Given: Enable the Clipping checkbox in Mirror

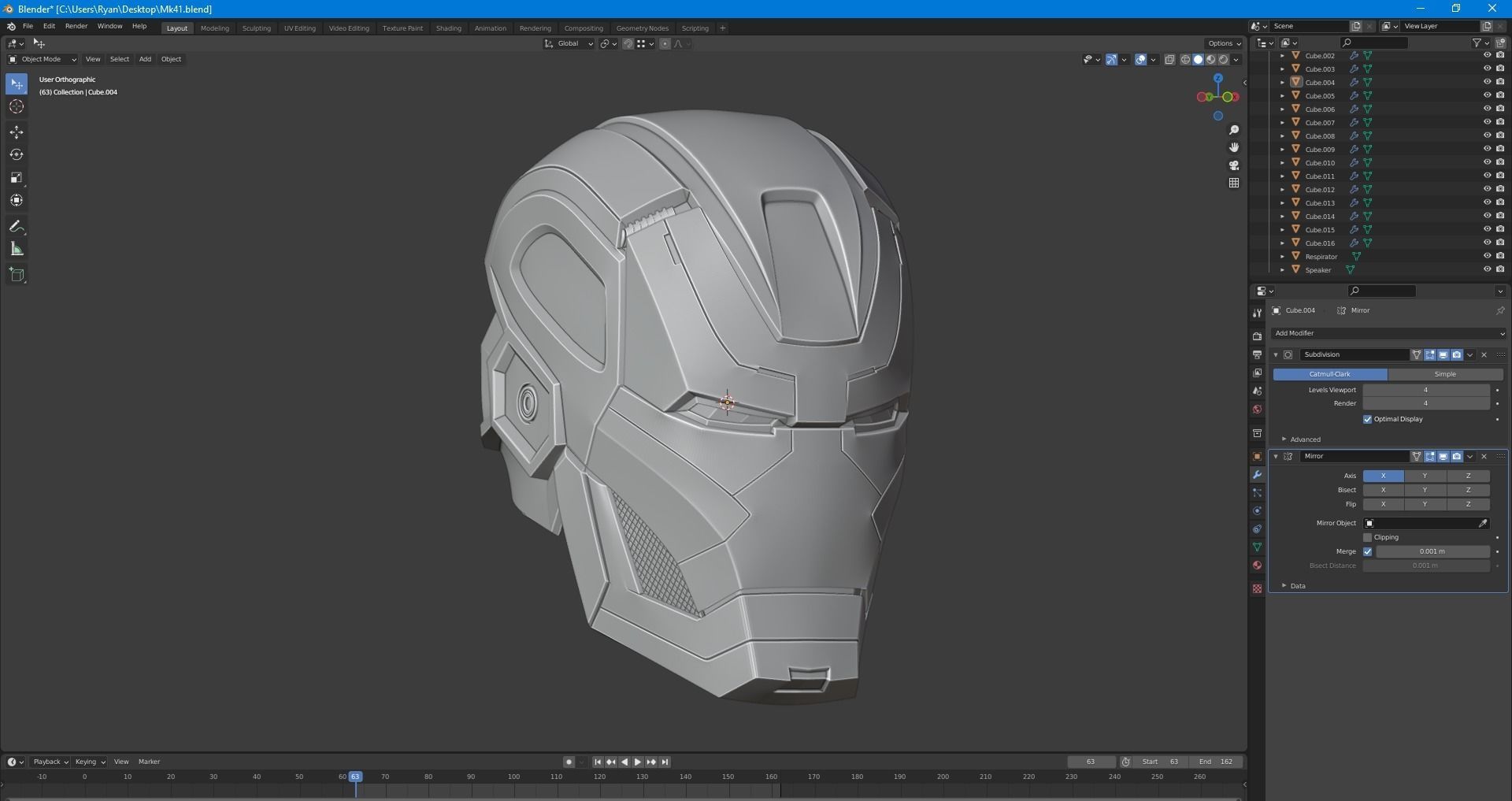Looking at the screenshot, I should 1367,537.
